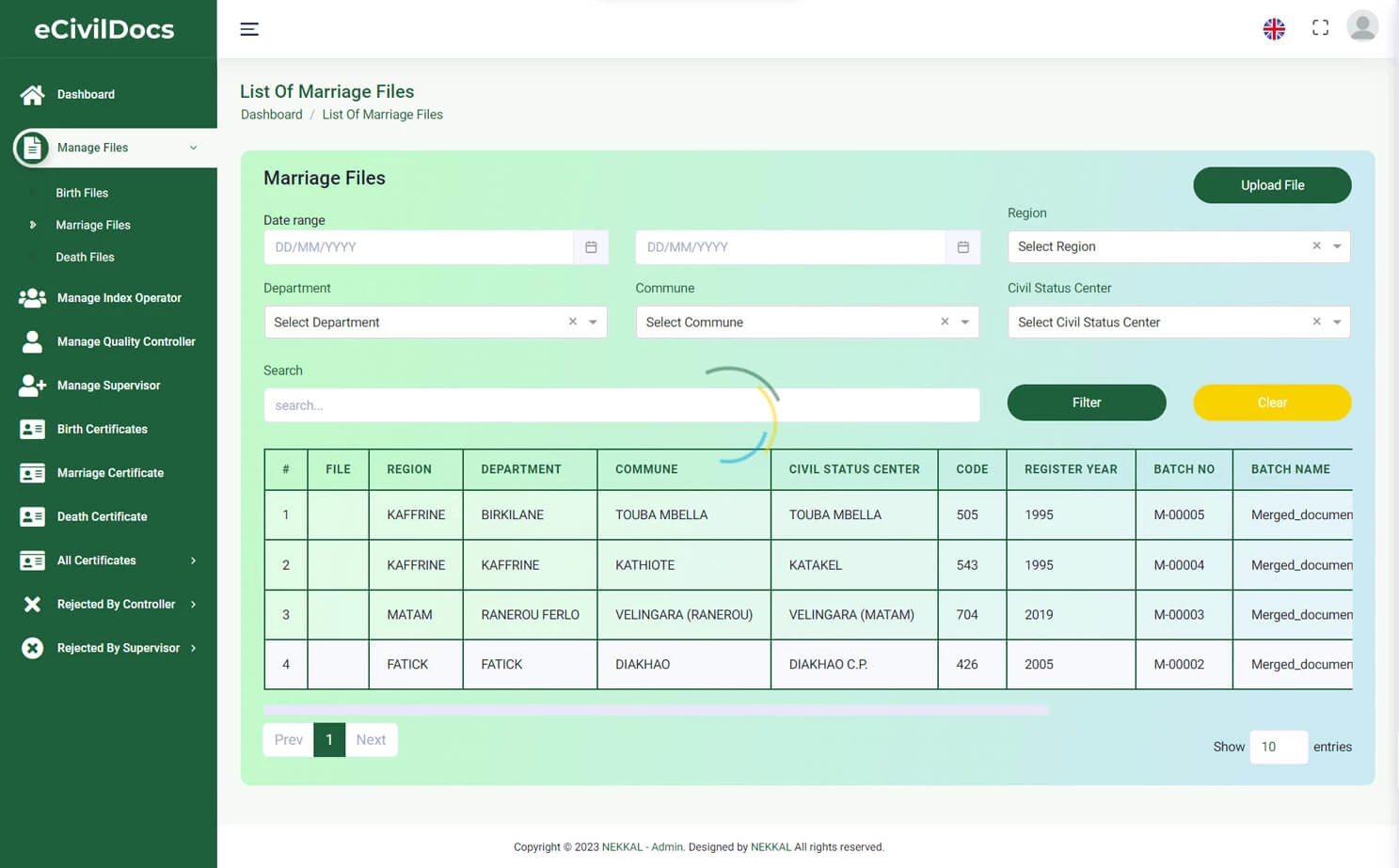Clear the Department selection using its X
This screenshot has width=1399, height=868.
(x=572, y=322)
